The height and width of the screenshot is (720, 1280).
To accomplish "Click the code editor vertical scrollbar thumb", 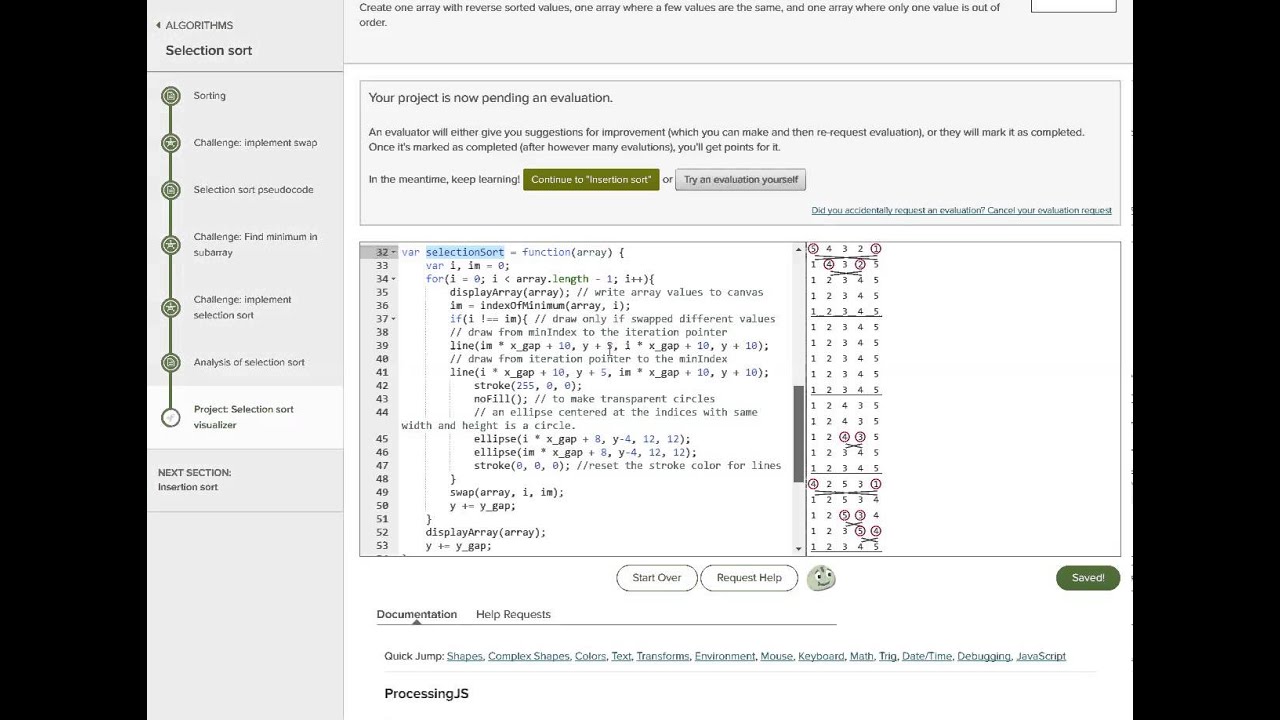I will tap(798, 435).
